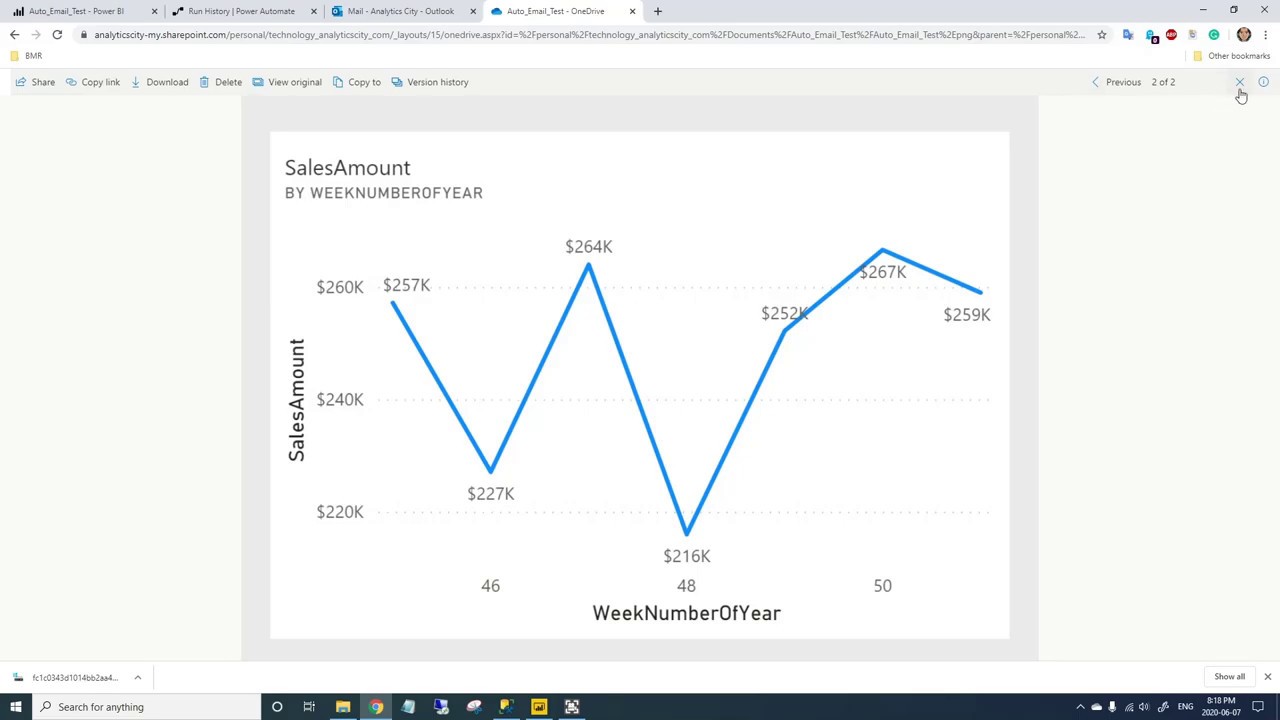Open the Grammarly extension

click(1214, 35)
